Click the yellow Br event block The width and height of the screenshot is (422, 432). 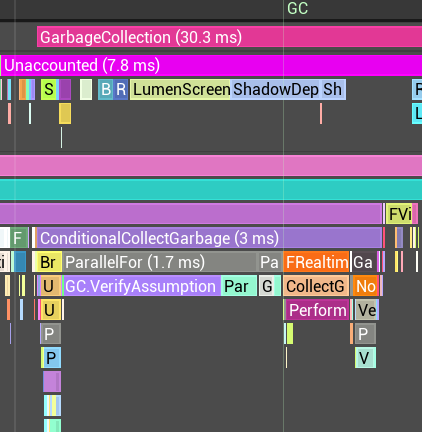pos(49,262)
